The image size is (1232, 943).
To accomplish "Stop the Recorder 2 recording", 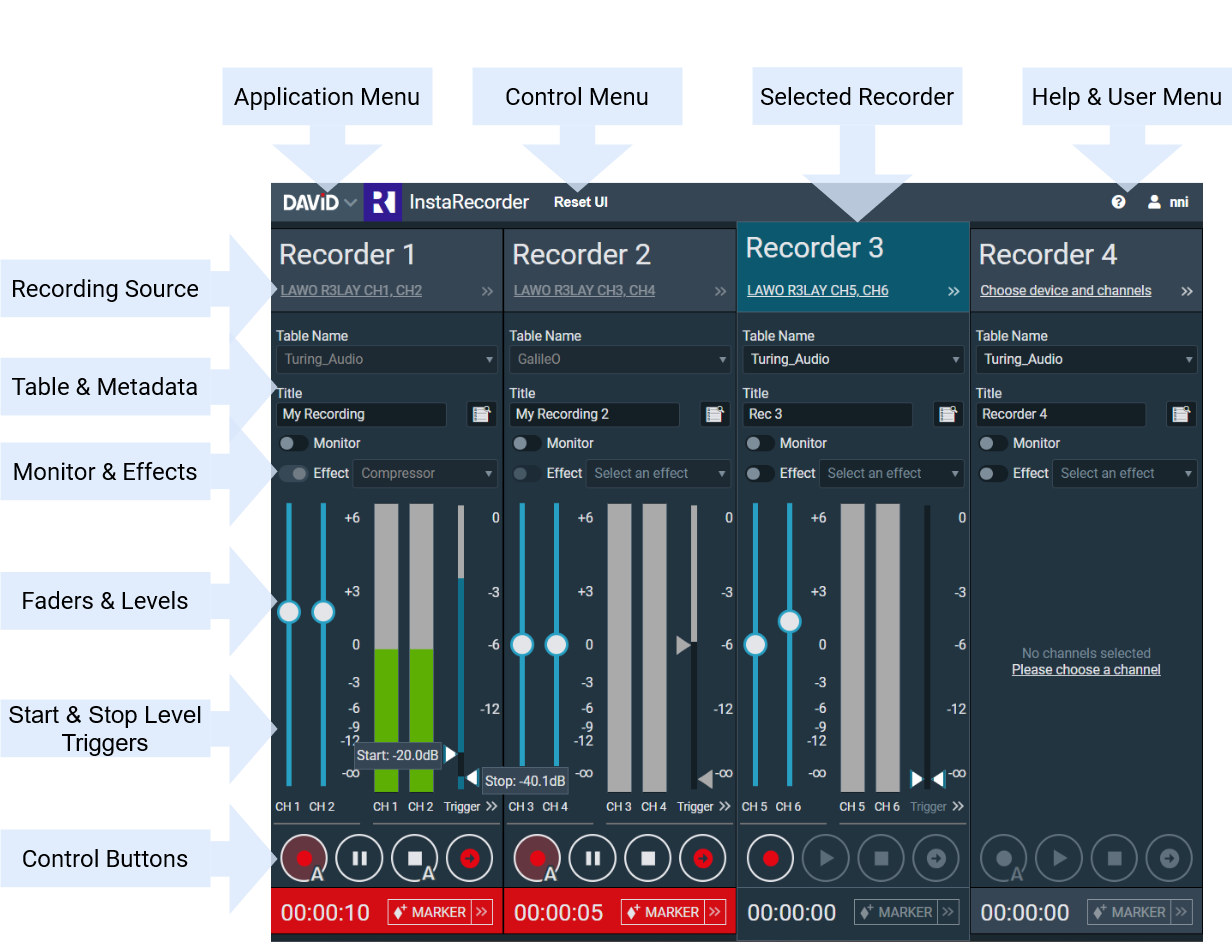I will click(x=648, y=858).
